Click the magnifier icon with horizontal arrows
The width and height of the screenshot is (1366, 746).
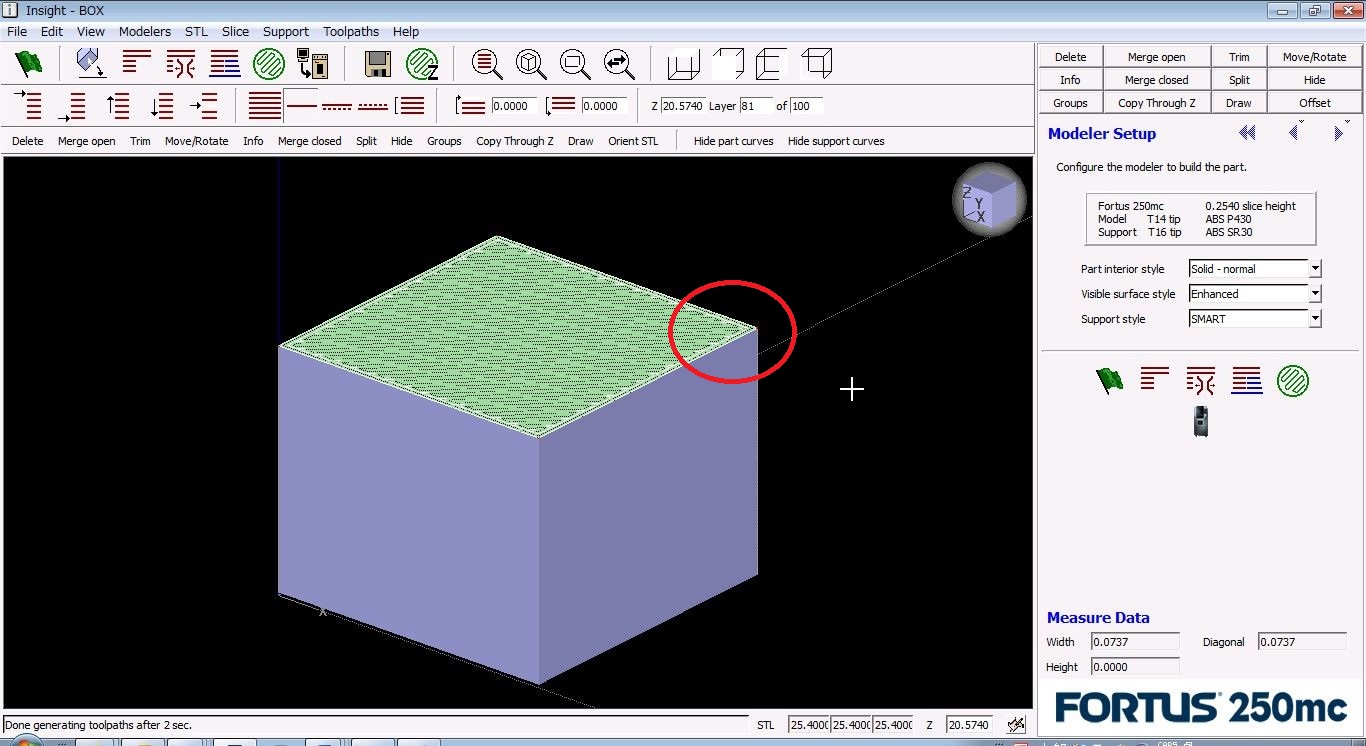click(618, 64)
